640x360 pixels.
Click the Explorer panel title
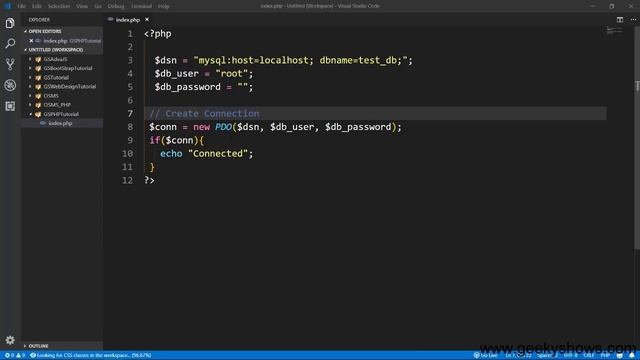click(x=39, y=20)
